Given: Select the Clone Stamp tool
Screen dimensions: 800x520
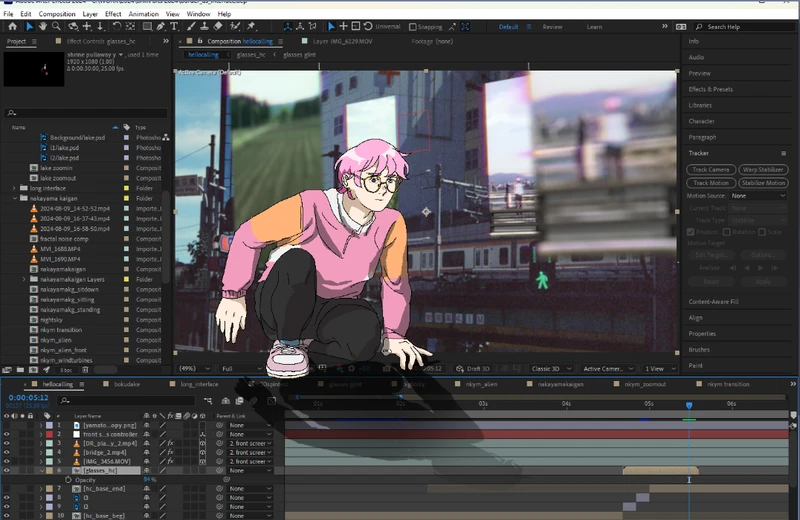Looking at the screenshot, I should [x=204, y=27].
